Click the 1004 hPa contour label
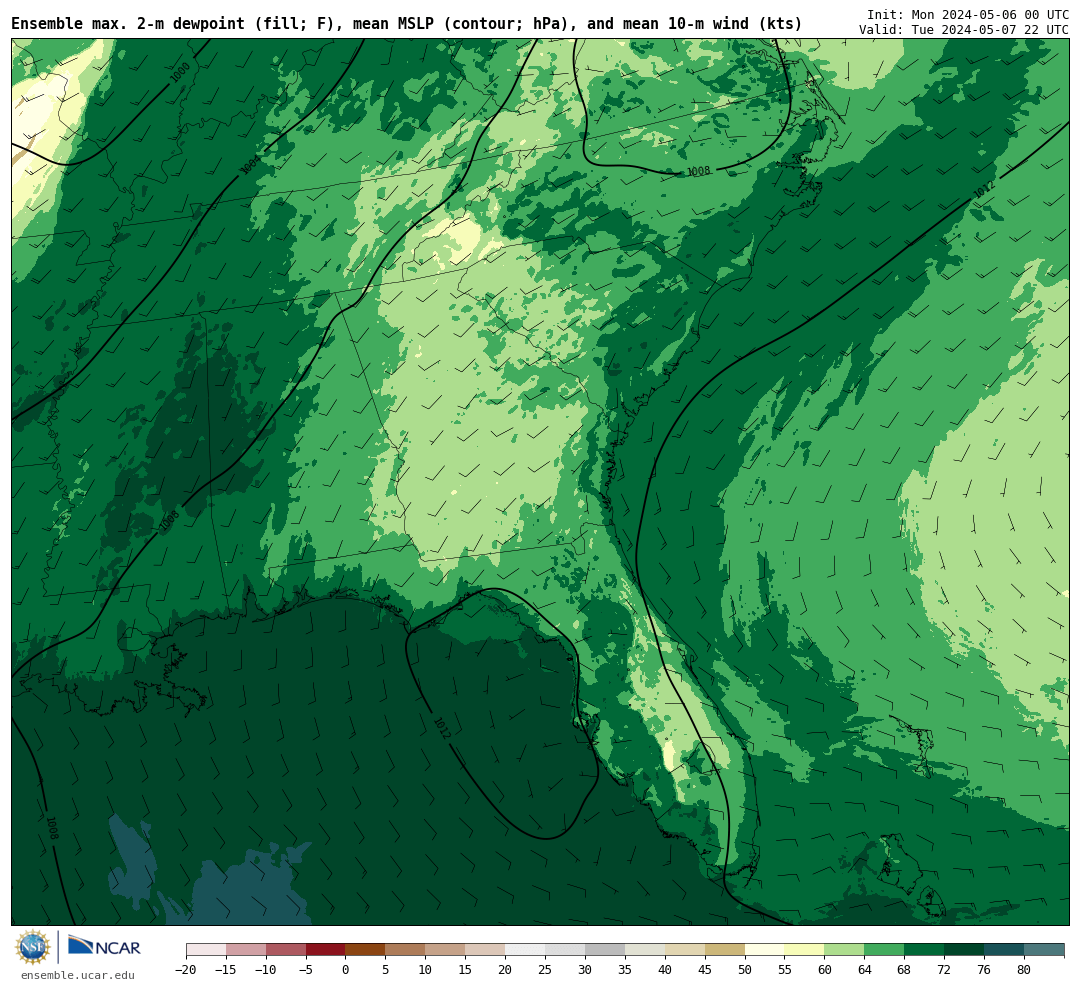Viewport: 1080px width, 988px height. pos(250,164)
